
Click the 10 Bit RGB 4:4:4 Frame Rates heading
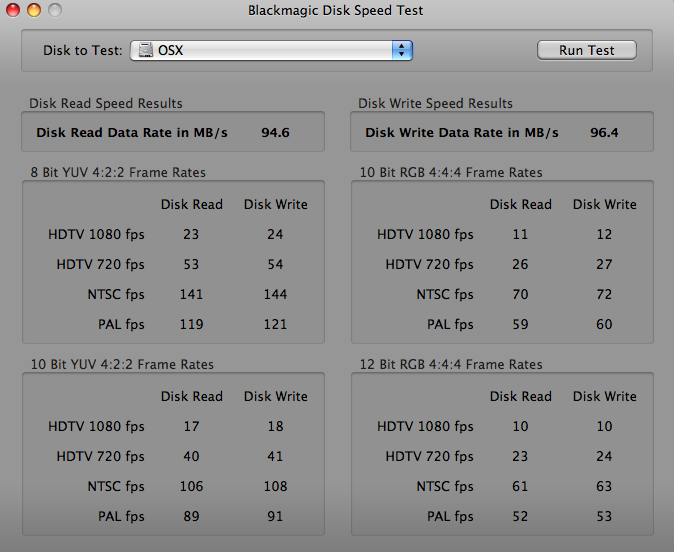(x=451, y=172)
